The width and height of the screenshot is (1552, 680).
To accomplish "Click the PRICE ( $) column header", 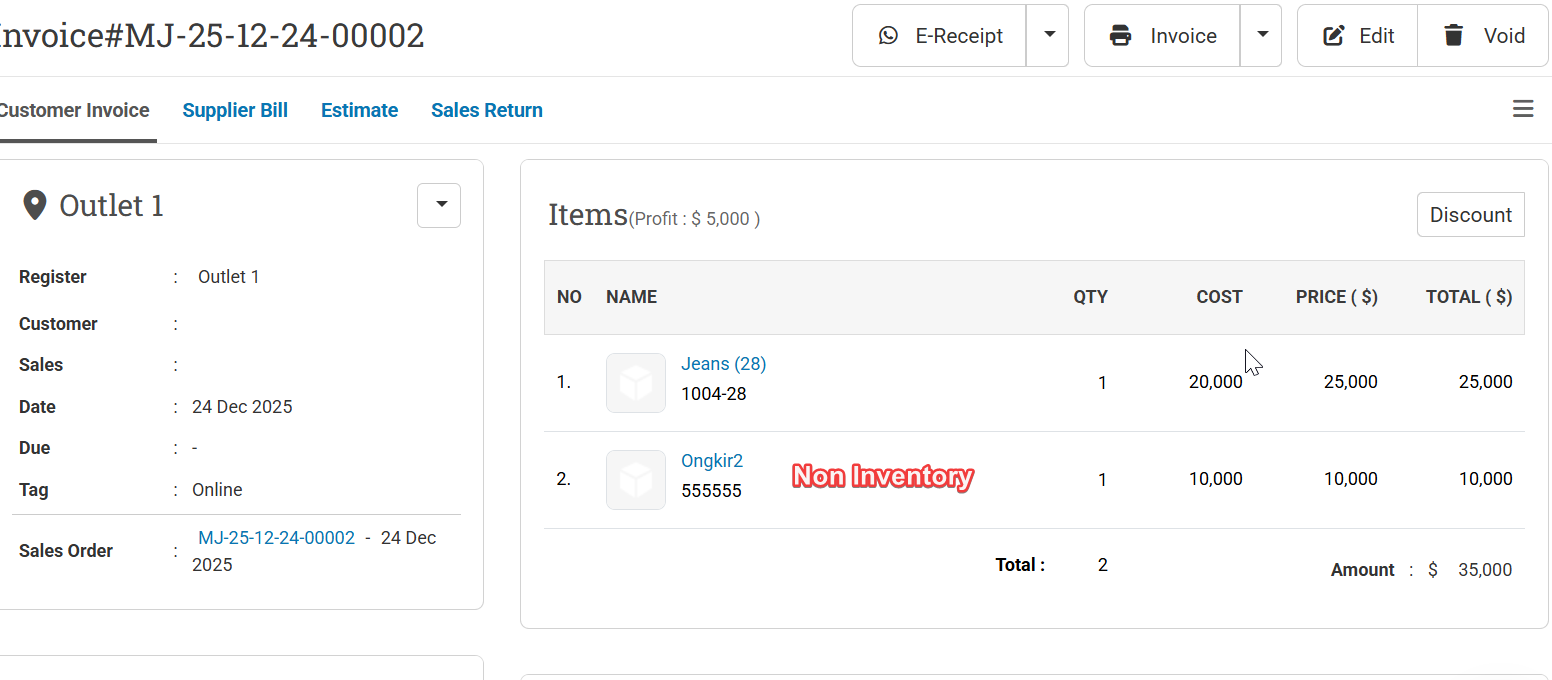I will click(x=1336, y=297).
